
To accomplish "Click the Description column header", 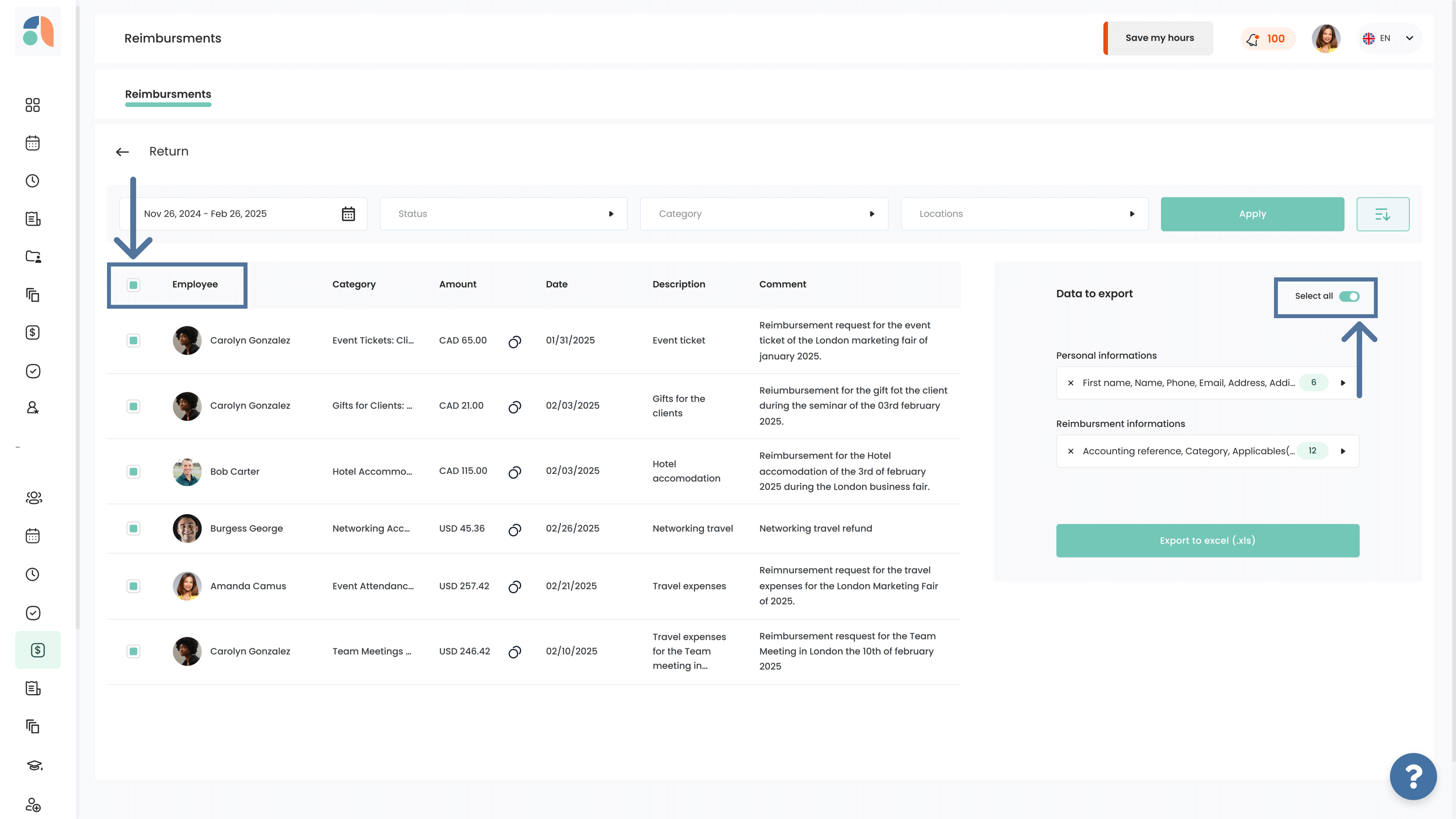I will point(679,284).
